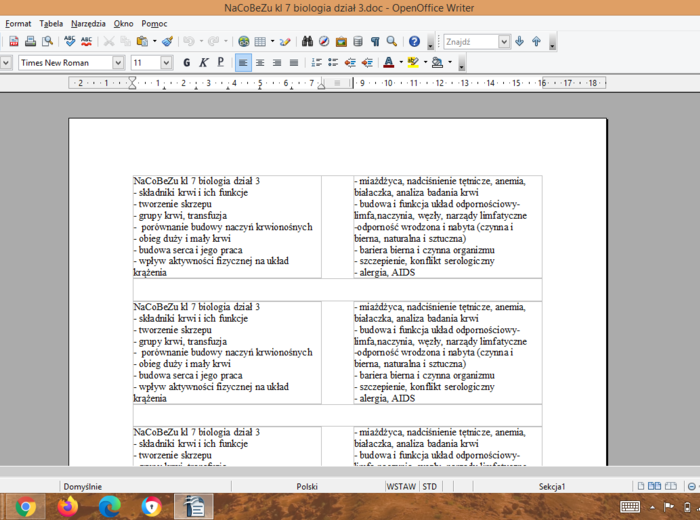700x520 pixels.
Task: Run spelling and grammar check
Action: pyautogui.click(x=70, y=42)
